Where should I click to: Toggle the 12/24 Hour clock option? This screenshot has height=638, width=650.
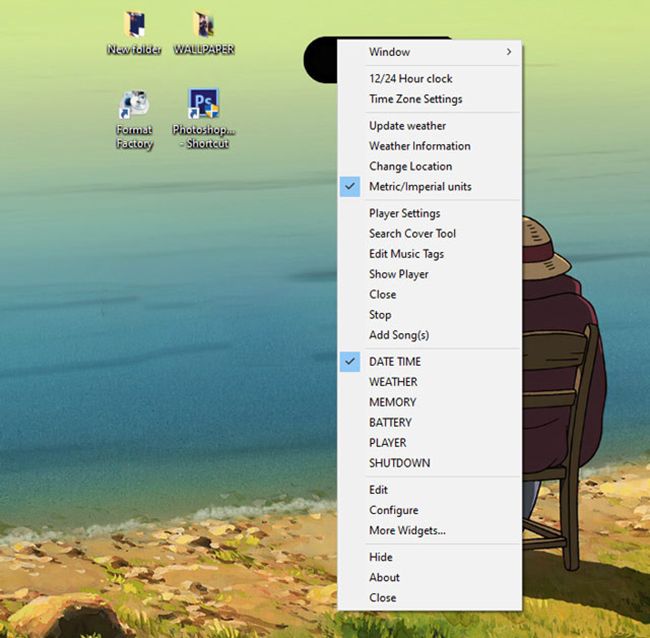tap(429, 78)
